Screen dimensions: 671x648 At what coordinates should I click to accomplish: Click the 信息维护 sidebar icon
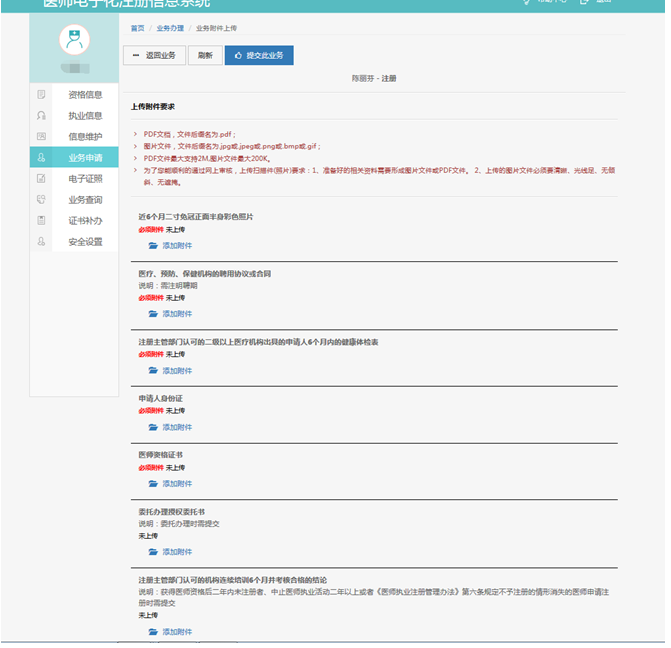coord(41,136)
